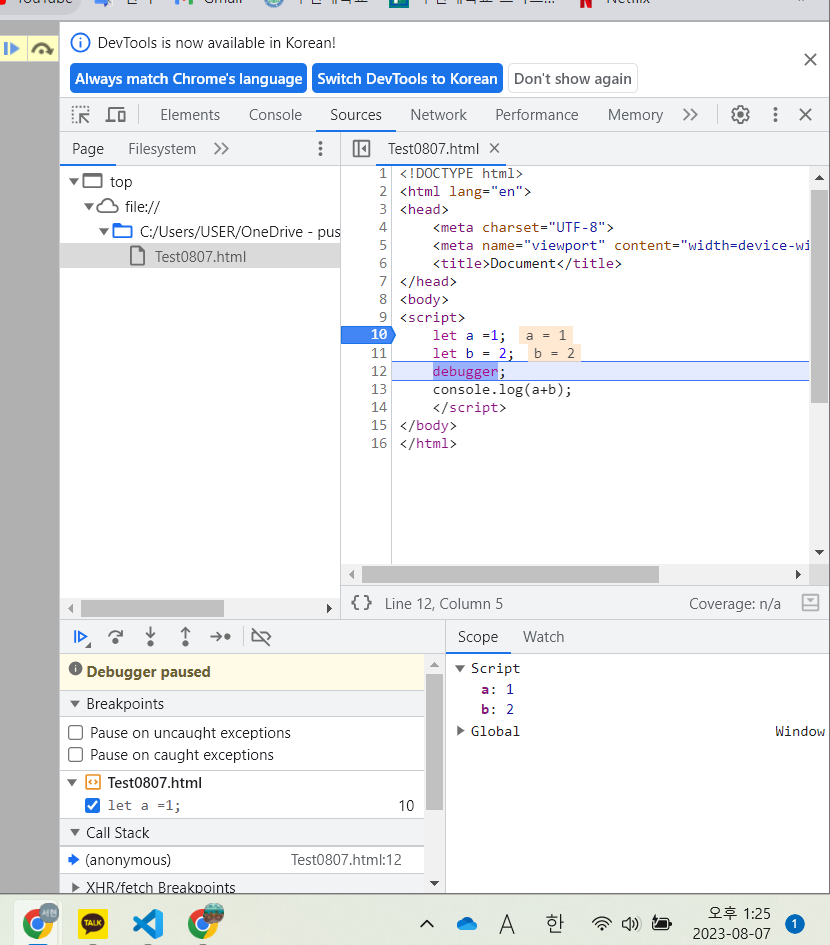This screenshot has height=945, width=830.
Task: Step out of current function
Action: click(x=186, y=636)
